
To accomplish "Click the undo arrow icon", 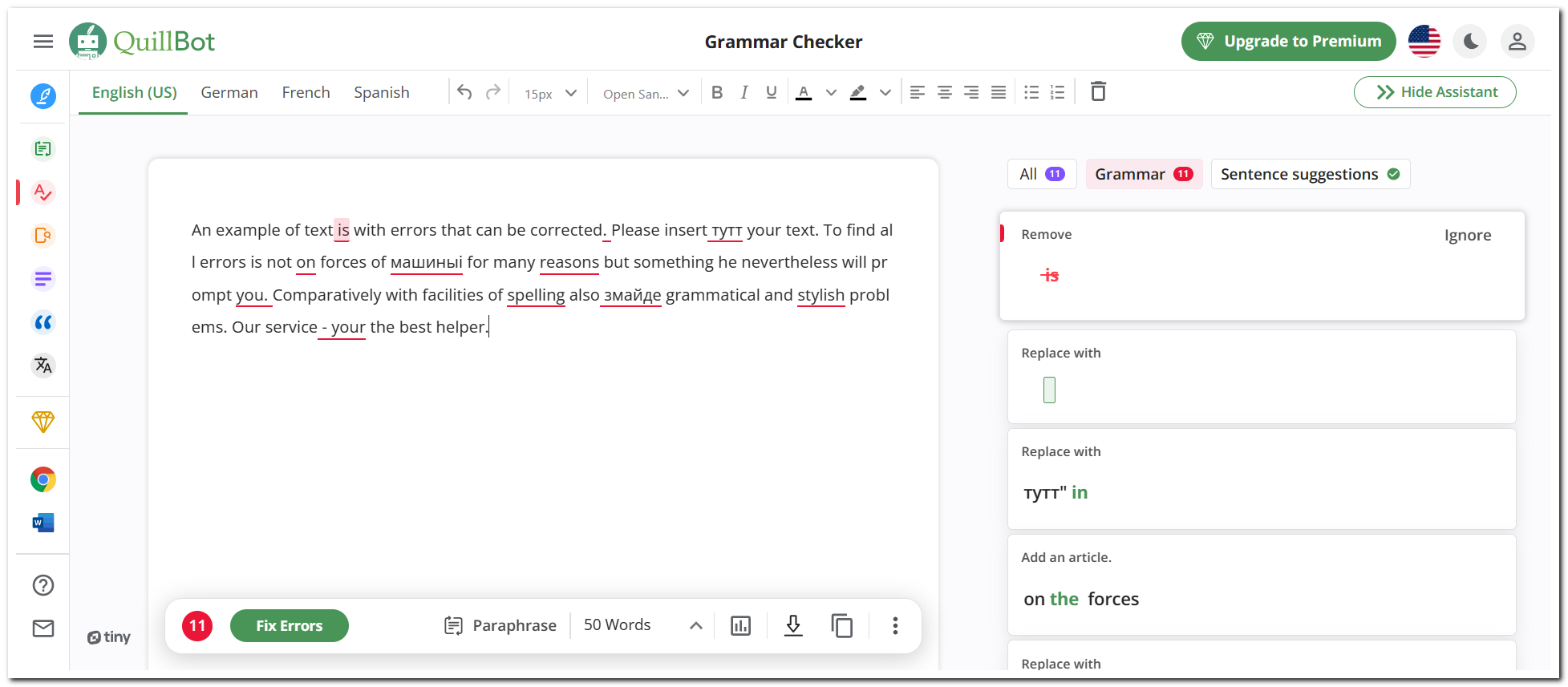I will (464, 92).
